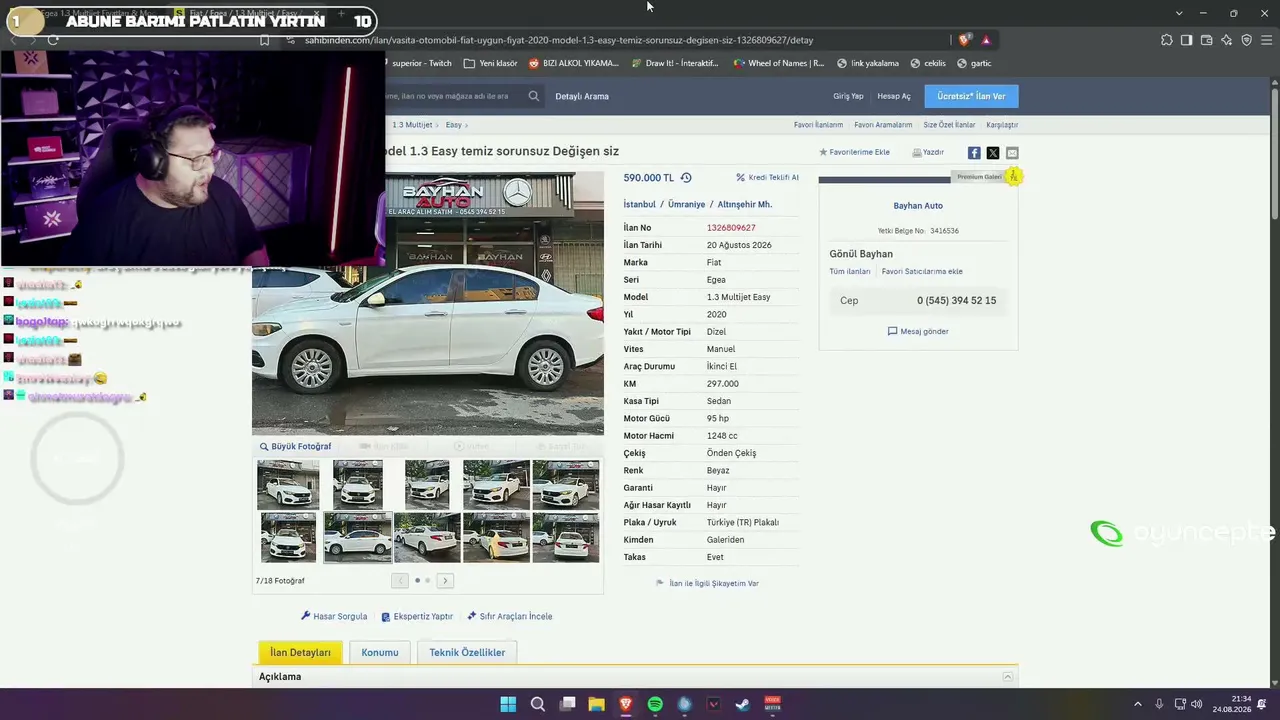The height and width of the screenshot is (720, 1280).
Task: Click the taskbar clock showing 21:34
Action: pos(1232,704)
